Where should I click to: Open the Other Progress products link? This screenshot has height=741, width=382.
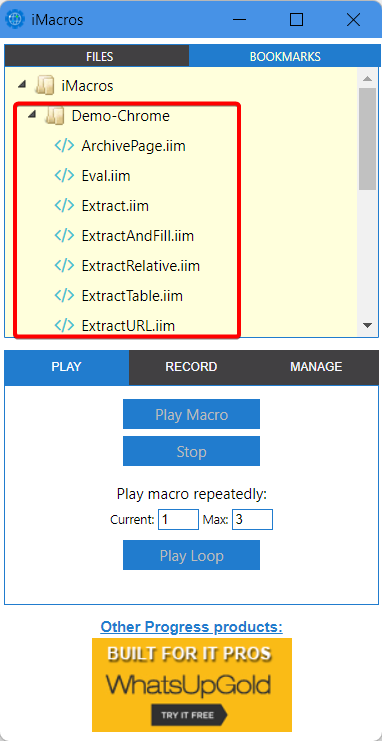tap(191, 627)
